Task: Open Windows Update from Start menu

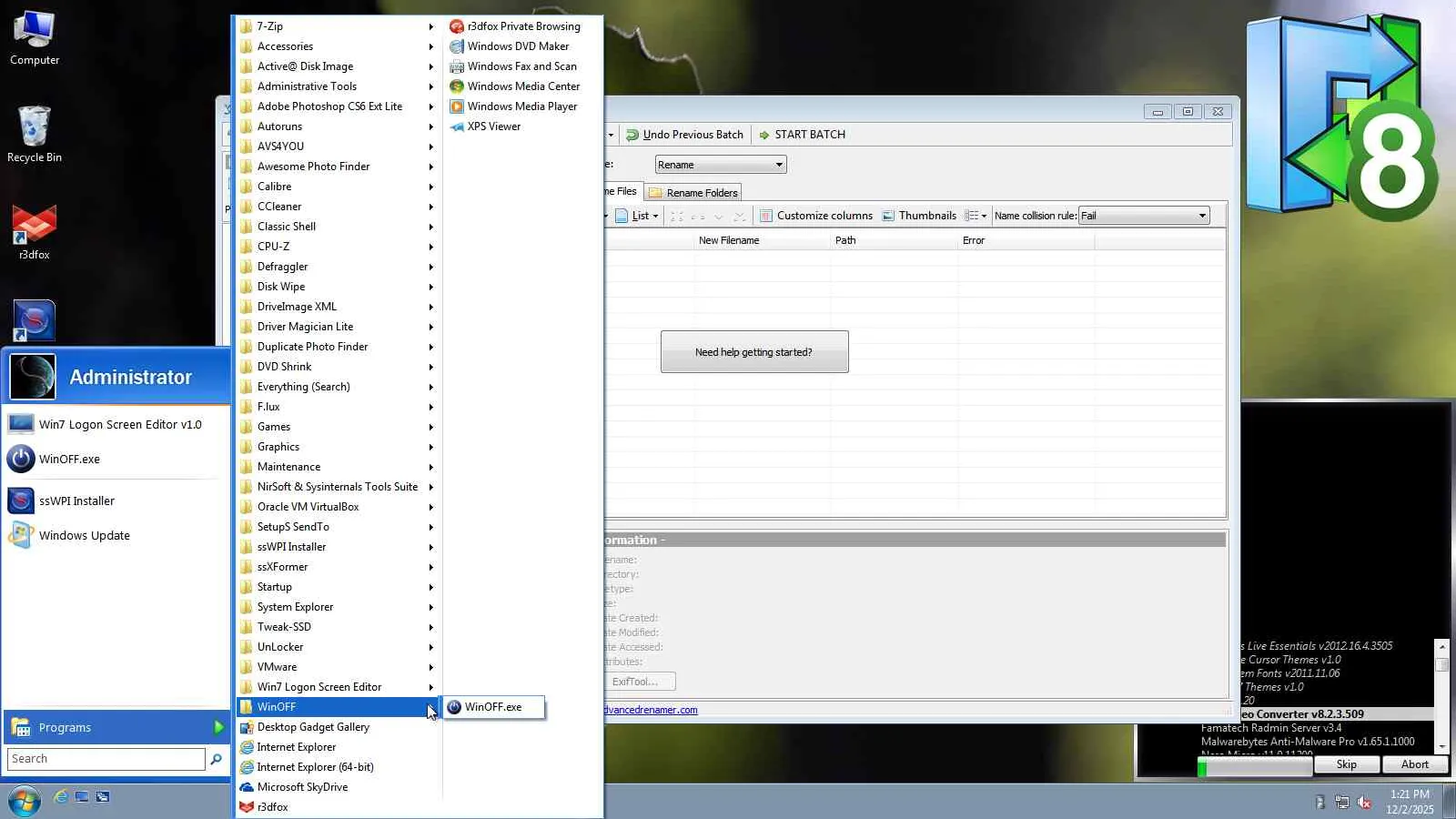Action: click(116, 535)
